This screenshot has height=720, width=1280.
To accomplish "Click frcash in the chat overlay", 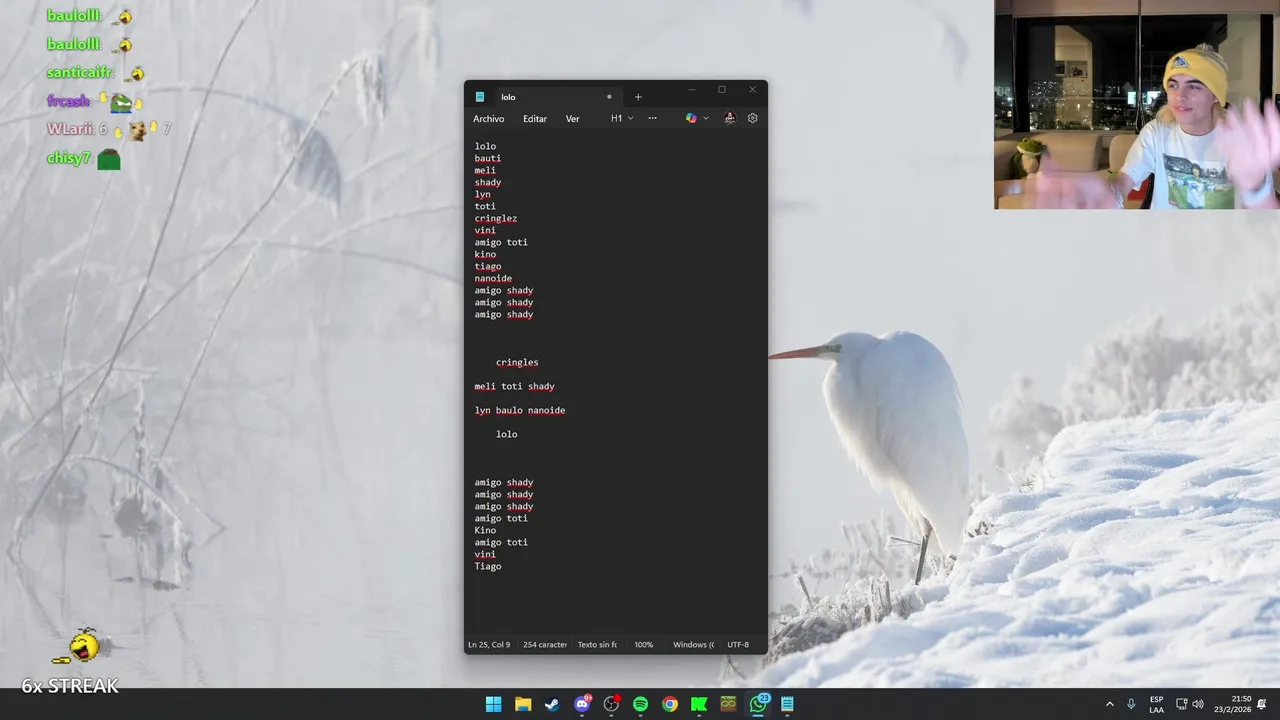I will coord(69,101).
